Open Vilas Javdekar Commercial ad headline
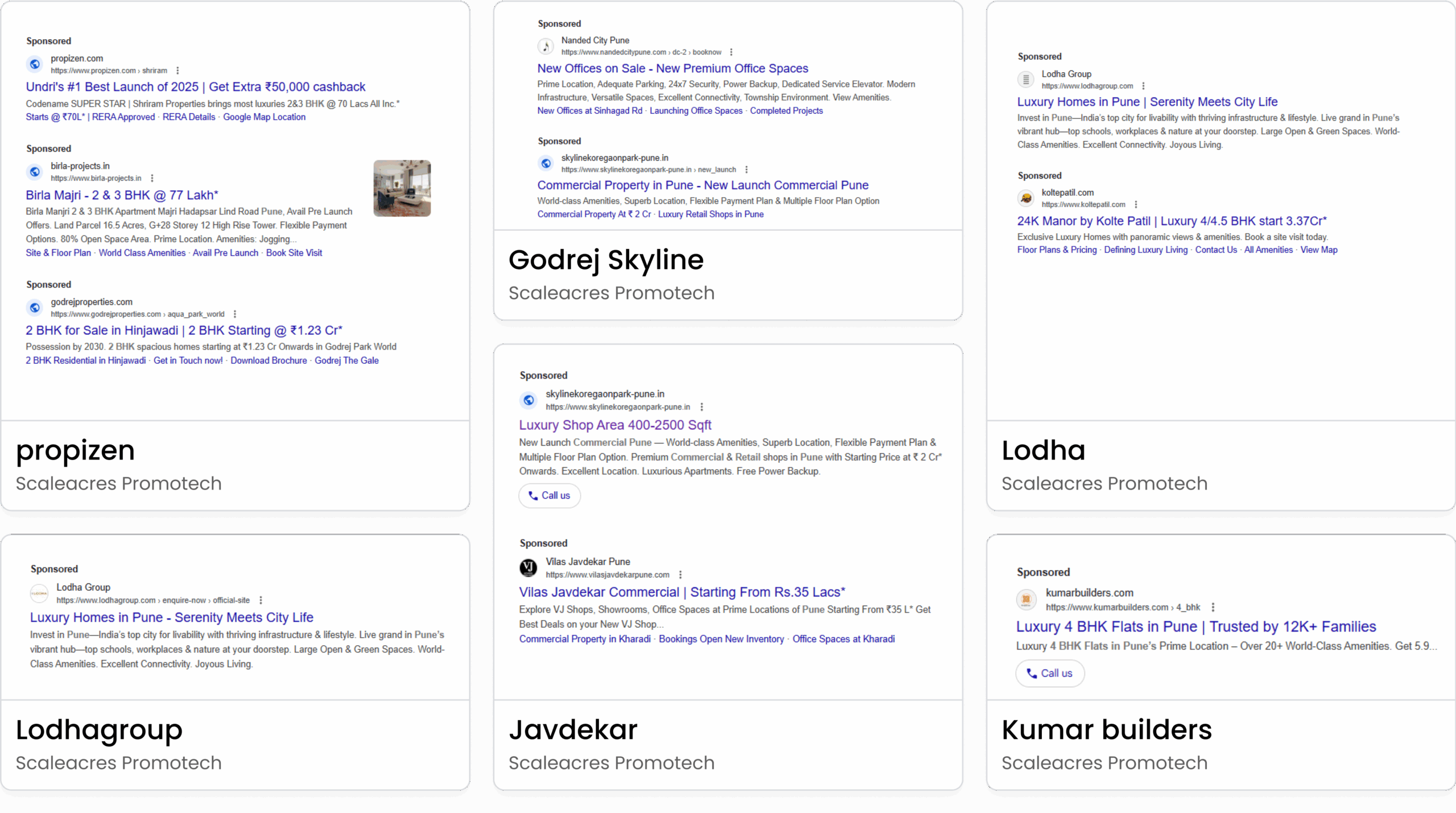The image size is (1456, 813). pyautogui.click(x=682, y=592)
